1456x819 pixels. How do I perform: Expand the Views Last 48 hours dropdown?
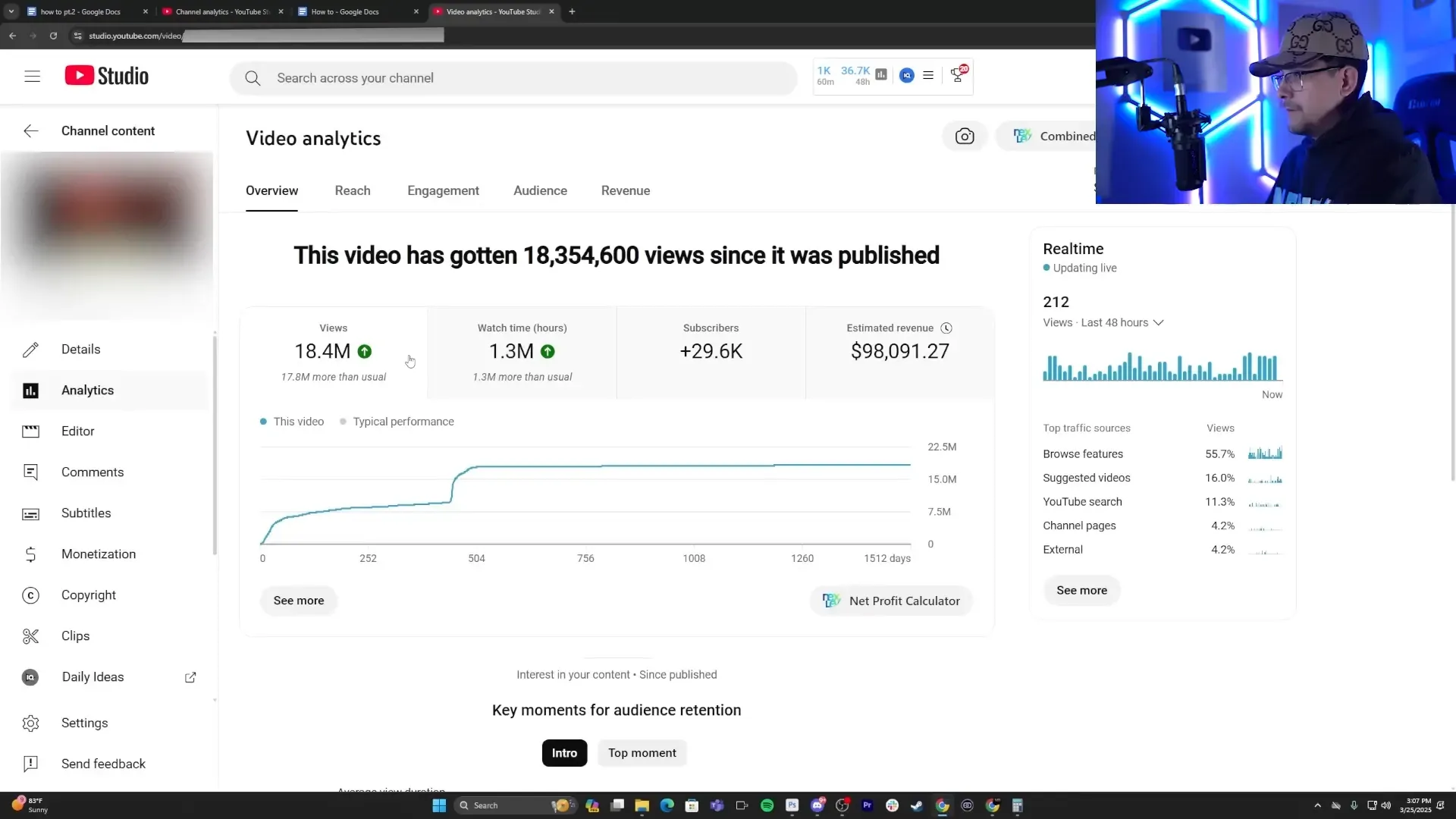(1103, 323)
